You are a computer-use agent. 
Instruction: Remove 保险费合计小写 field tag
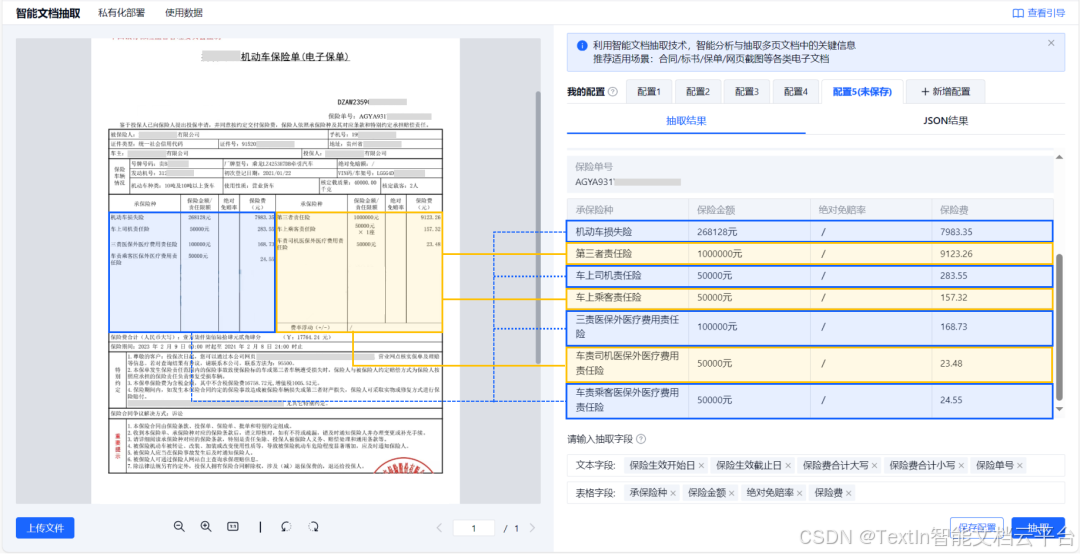pyautogui.click(x=961, y=466)
